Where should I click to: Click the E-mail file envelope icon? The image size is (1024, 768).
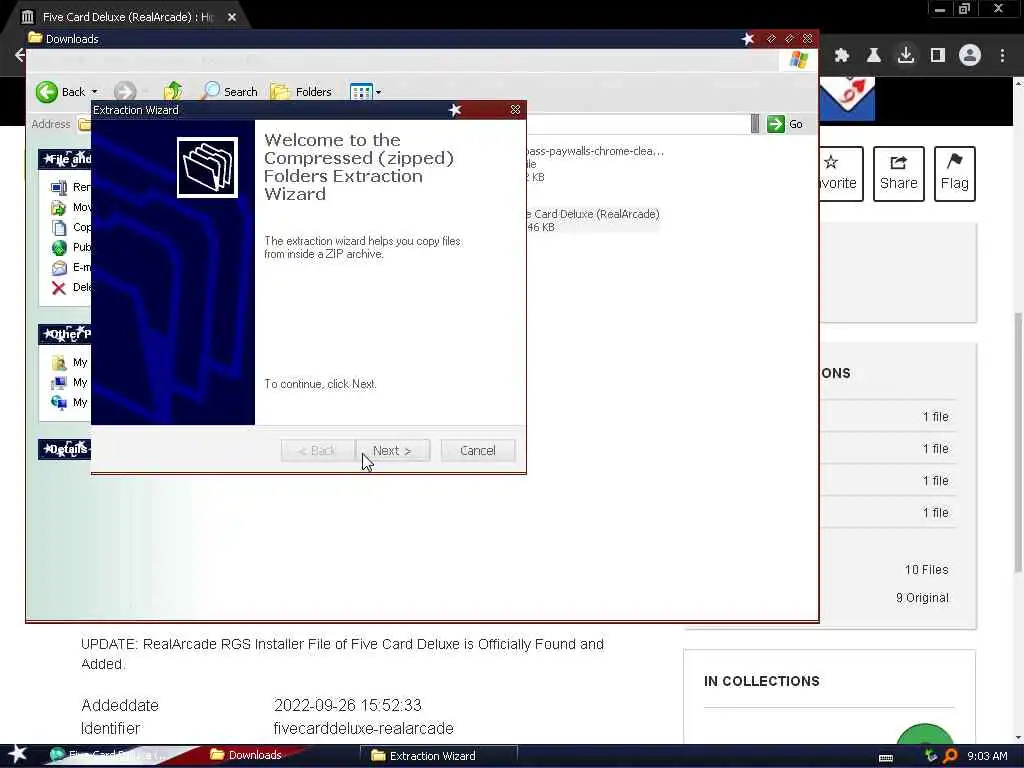pos(59,268)
